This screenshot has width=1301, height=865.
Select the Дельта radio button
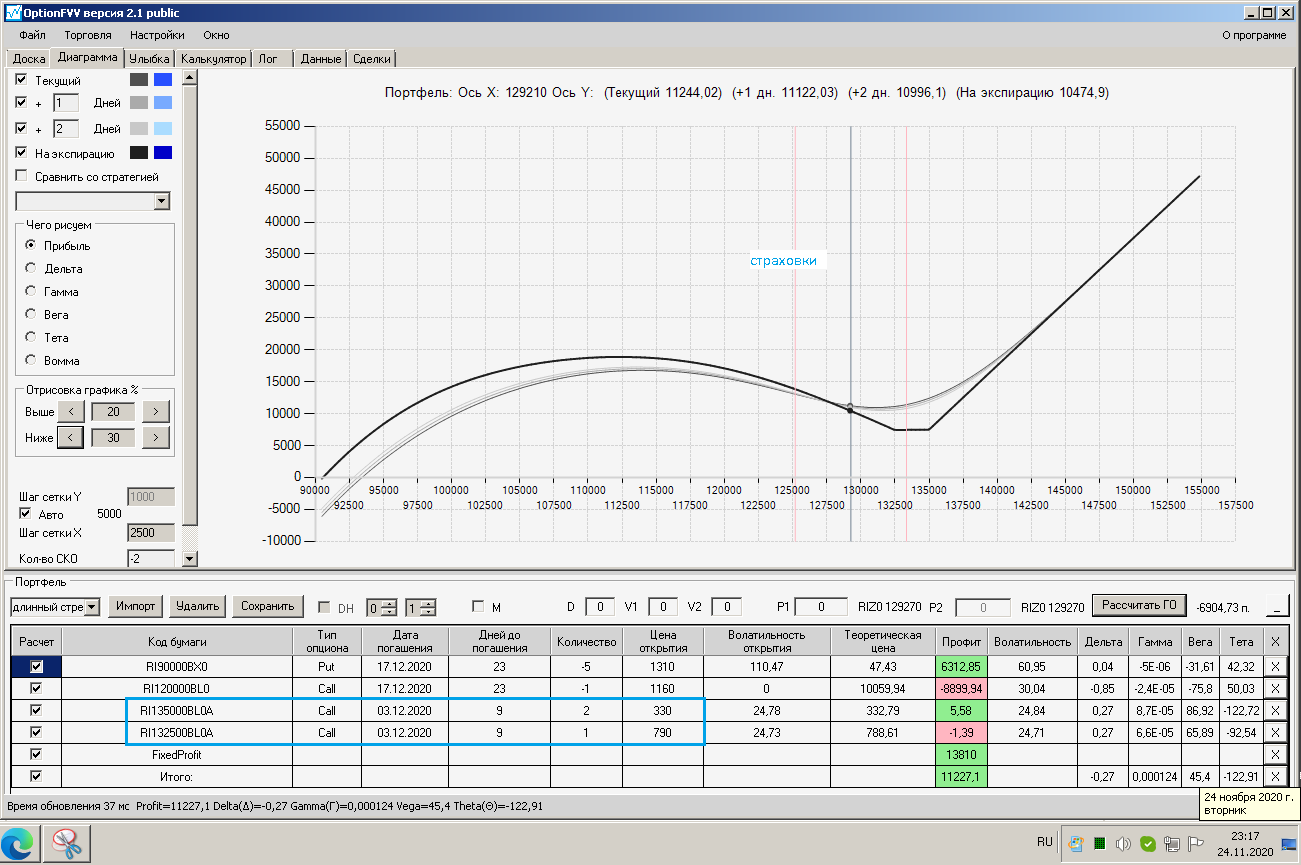coord(31,269)
